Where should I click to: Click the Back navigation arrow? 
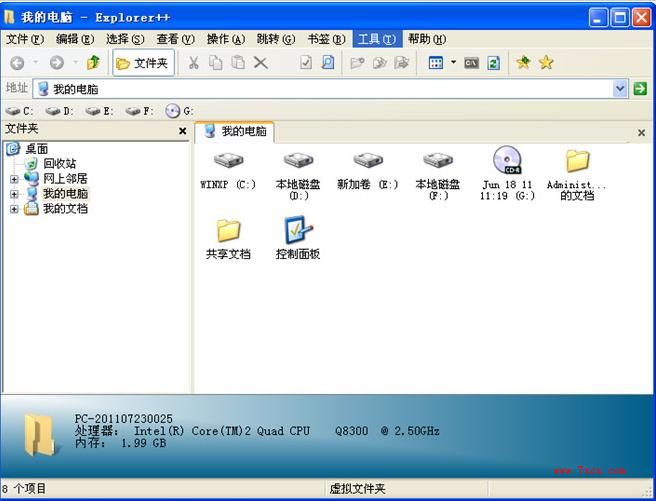[x=17, y=63]
